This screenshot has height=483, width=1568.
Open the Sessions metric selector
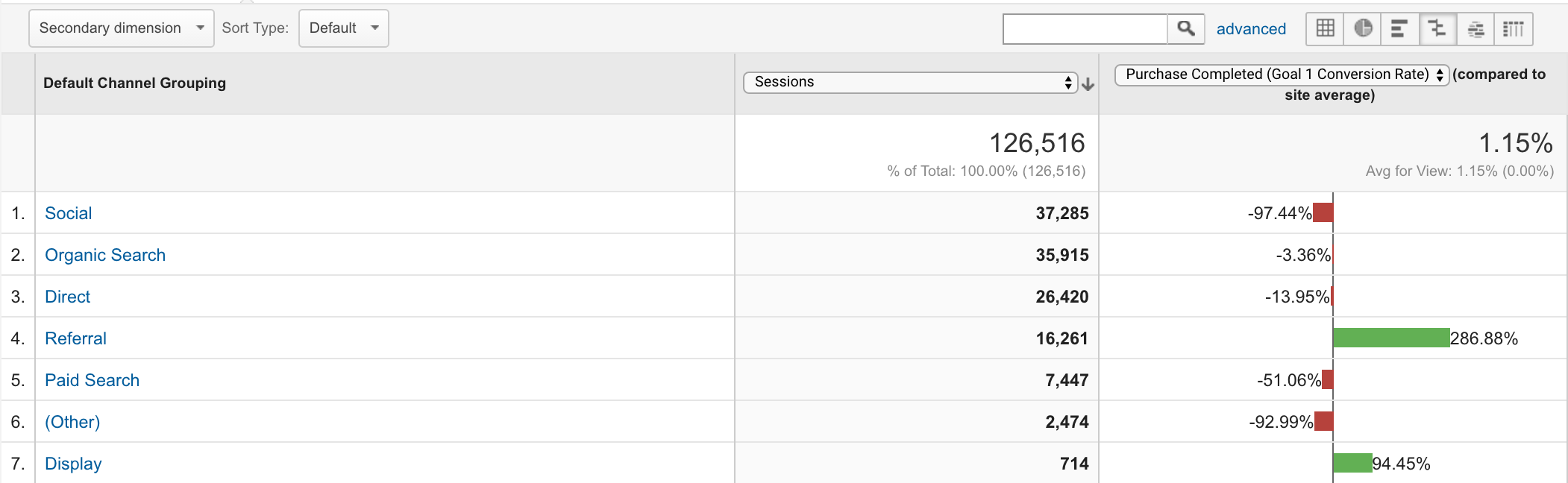click(911, 82)
